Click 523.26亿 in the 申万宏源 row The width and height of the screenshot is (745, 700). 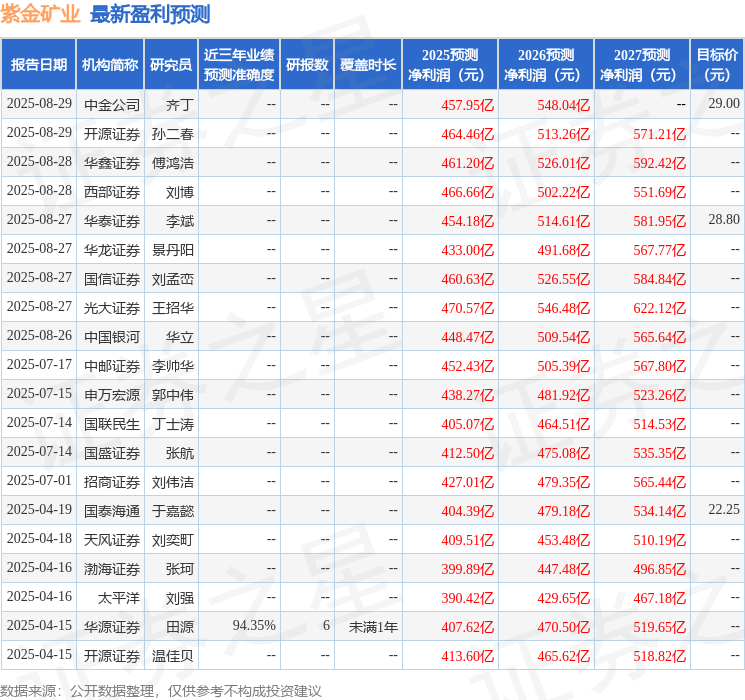659,395
